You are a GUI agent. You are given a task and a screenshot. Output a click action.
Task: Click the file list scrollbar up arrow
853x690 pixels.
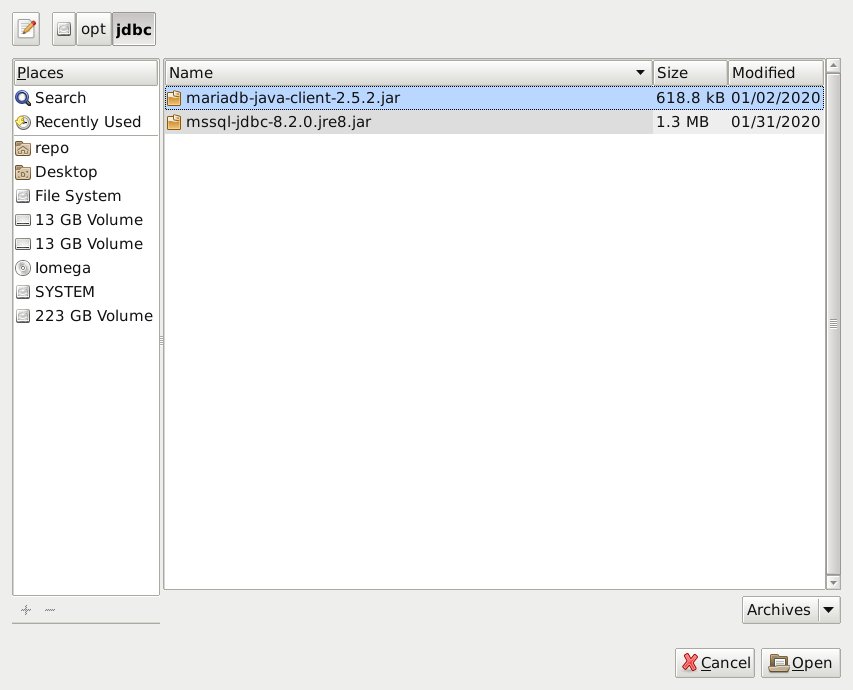click(833, 66)
